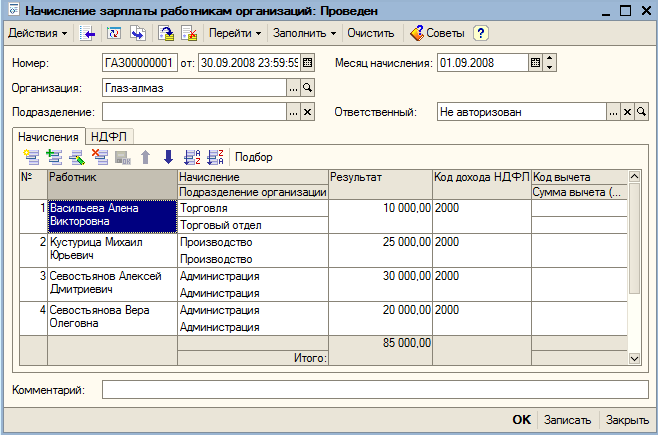Viewport: 658px width, 435px height.
Task: Click the Записать button
Action: tap(567, 419)
